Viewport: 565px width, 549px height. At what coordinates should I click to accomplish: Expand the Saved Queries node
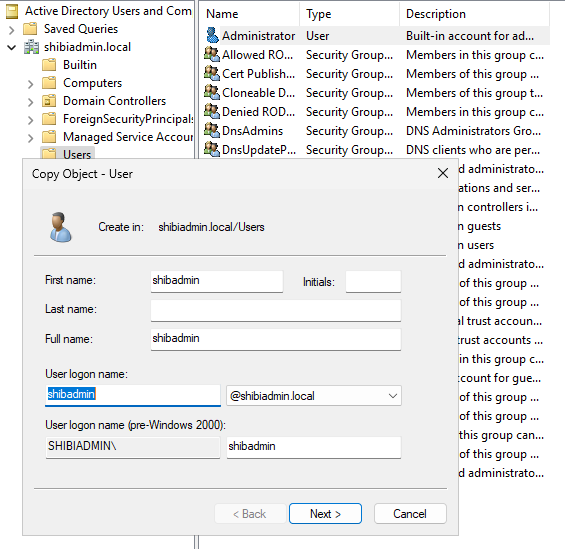[12, 30]
